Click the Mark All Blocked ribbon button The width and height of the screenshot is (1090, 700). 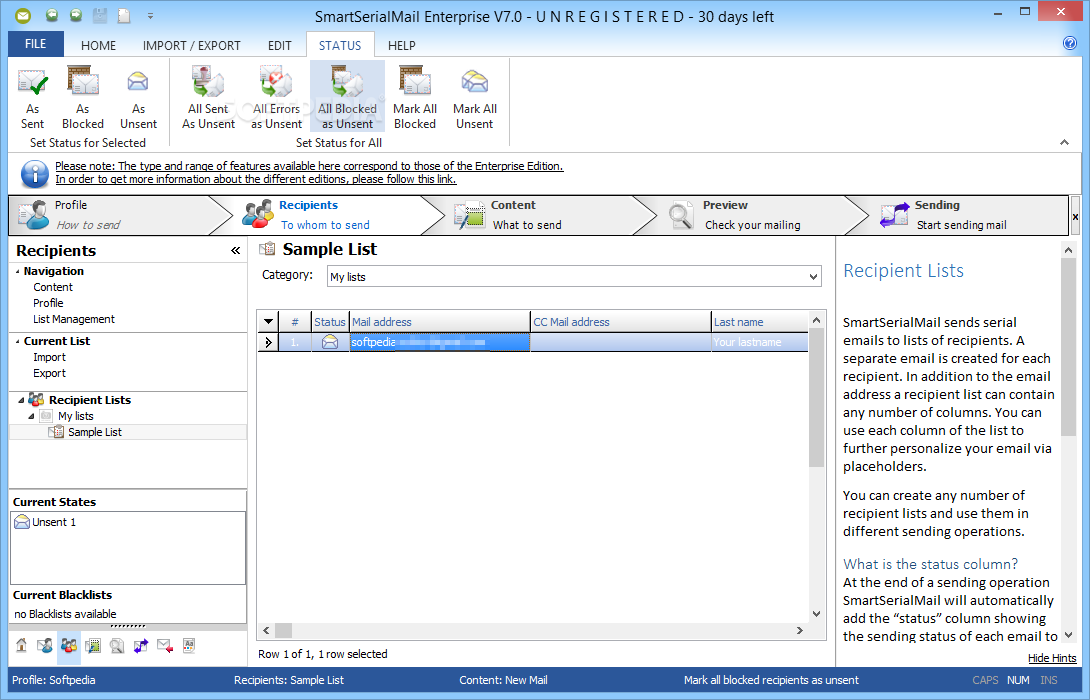pyautogui.click(x=415, y=98)
